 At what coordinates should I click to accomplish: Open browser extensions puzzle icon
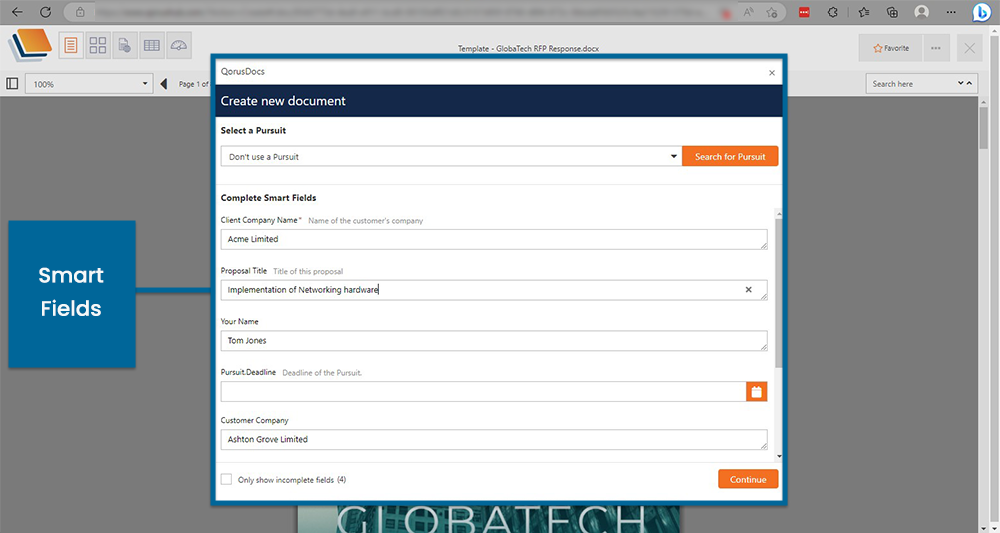coord(833,12)
